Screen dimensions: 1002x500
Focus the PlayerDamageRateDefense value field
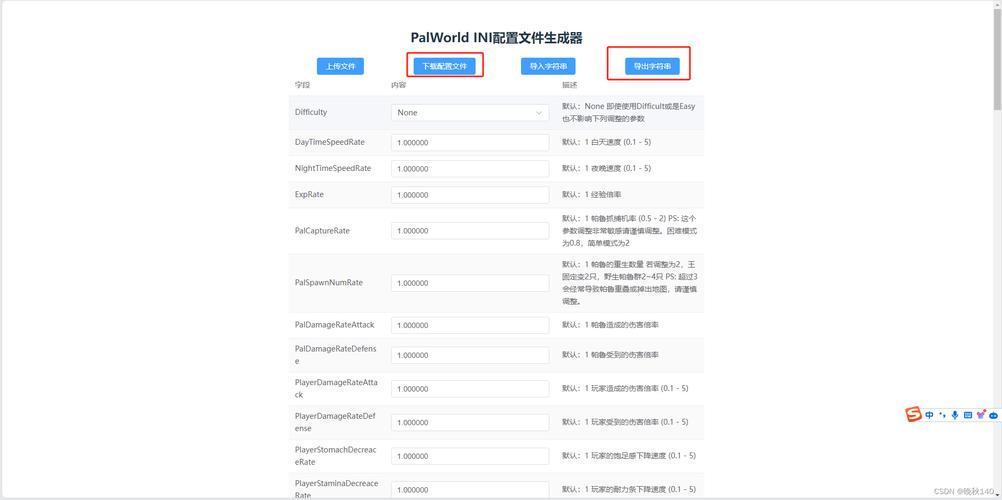[470, 423]
